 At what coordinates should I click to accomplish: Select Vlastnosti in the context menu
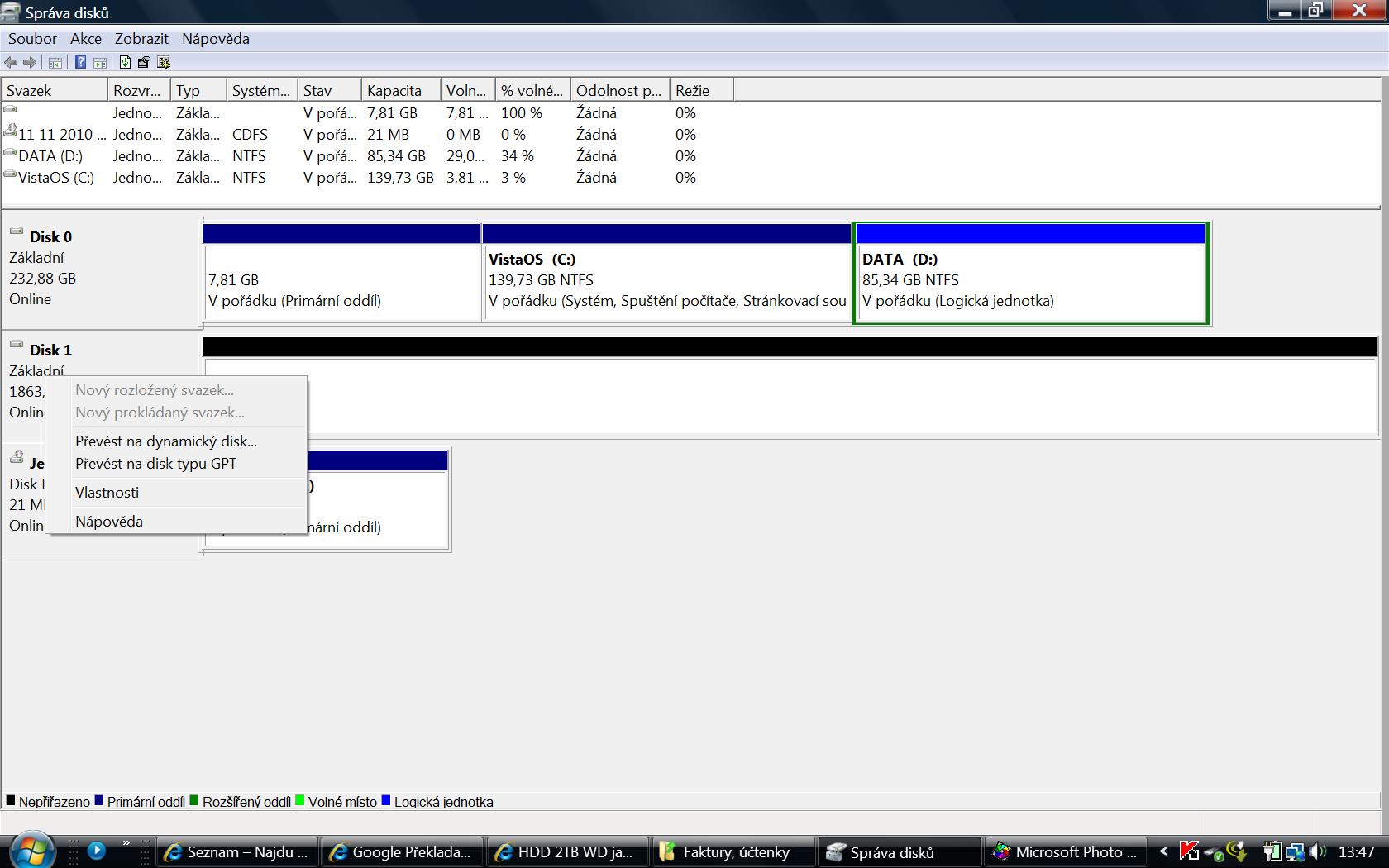pos(177,493)
